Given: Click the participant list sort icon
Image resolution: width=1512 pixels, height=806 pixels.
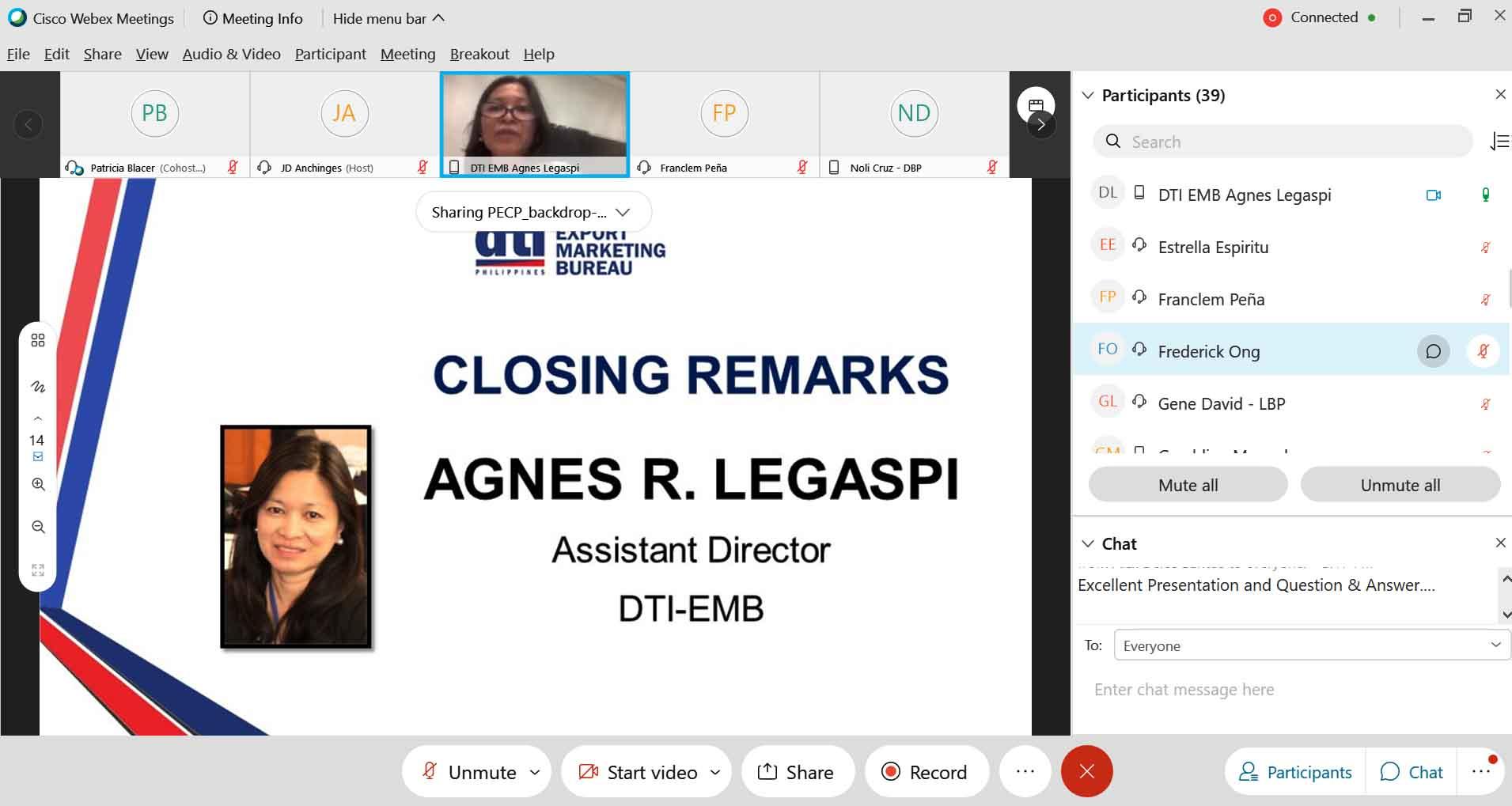Looking at the screenshot, I should [1499, 142].
